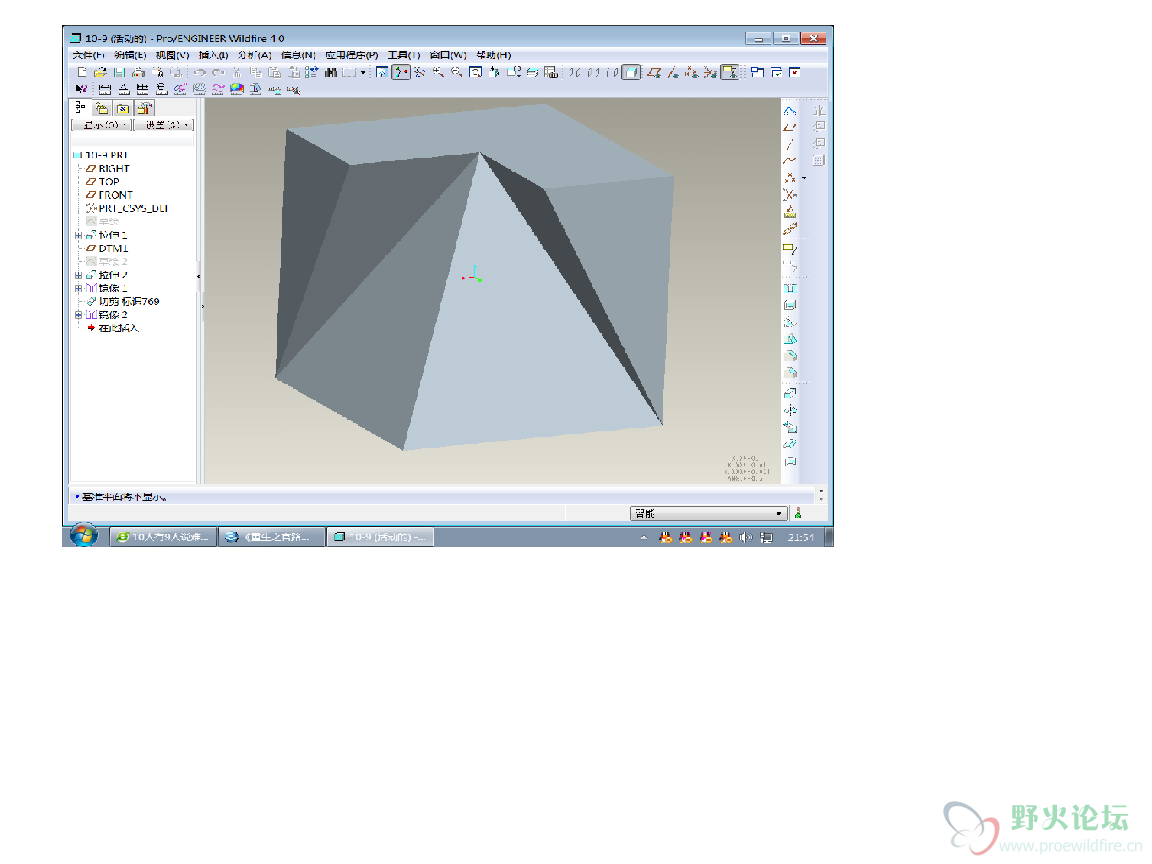Viewport: 1152px width, 864px height.
Task: Expand the 拉伸 2 feature node
Action: pos(78,275)
